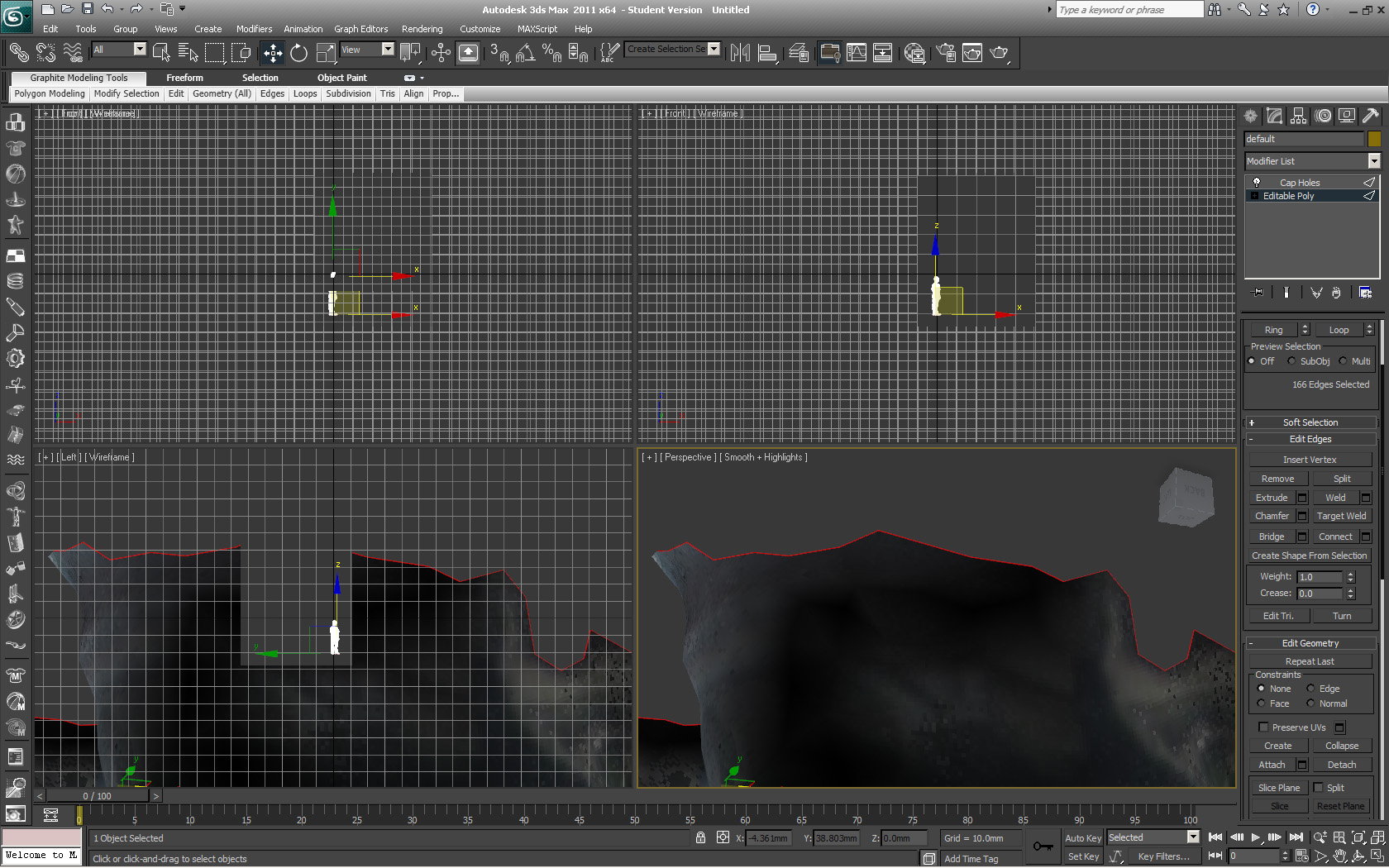Open the MAXScript menu
1389x868 pixels.
tap(537, 29)
